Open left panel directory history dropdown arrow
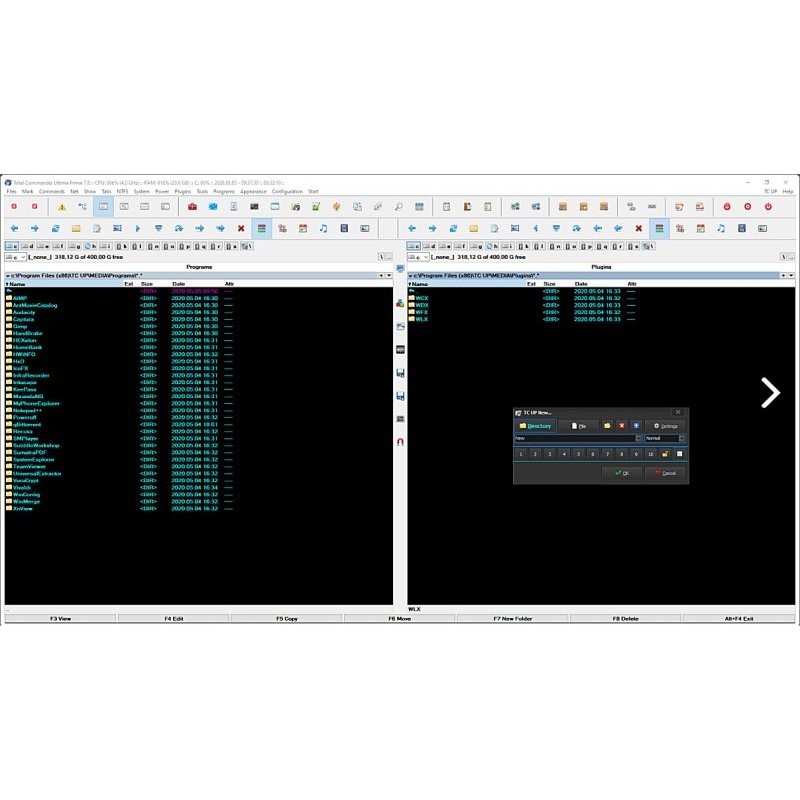800x800 pixels. 389,276
